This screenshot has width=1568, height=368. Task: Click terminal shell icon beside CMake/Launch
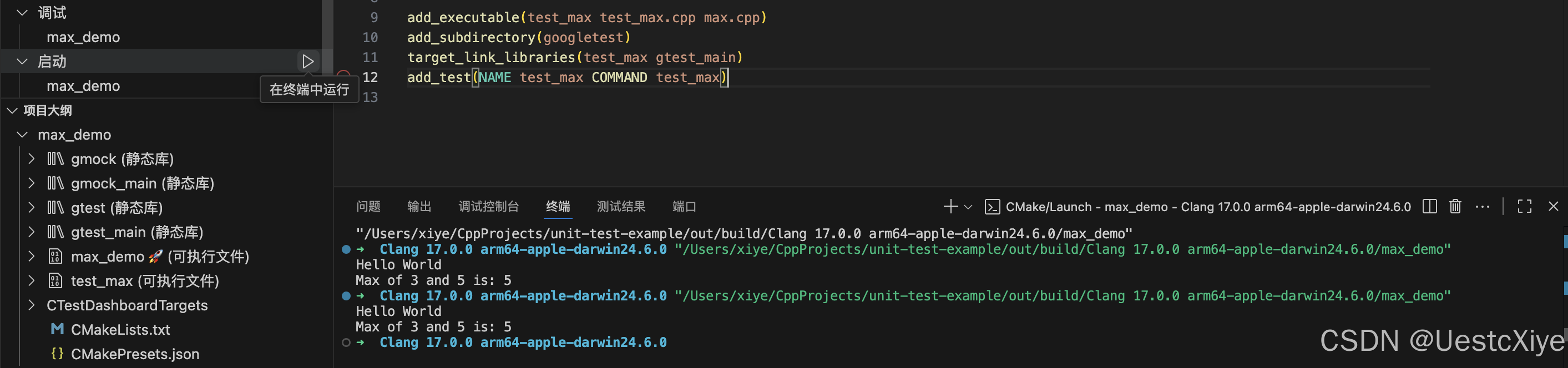pyautogui.click(x=992, y=207)
